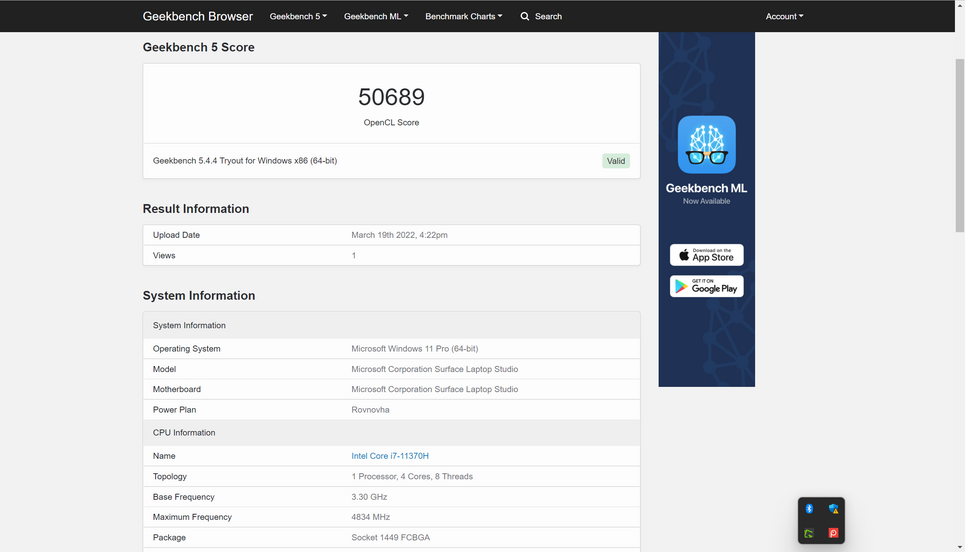Click the search magnifier icon in navbar

525,16
